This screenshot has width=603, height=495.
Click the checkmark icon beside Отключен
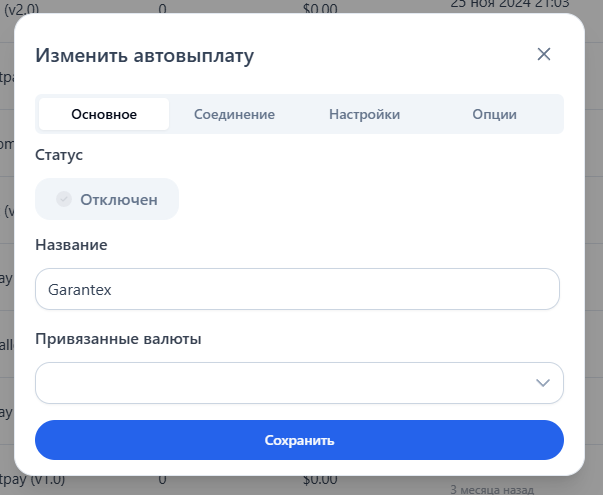point(64,199)
